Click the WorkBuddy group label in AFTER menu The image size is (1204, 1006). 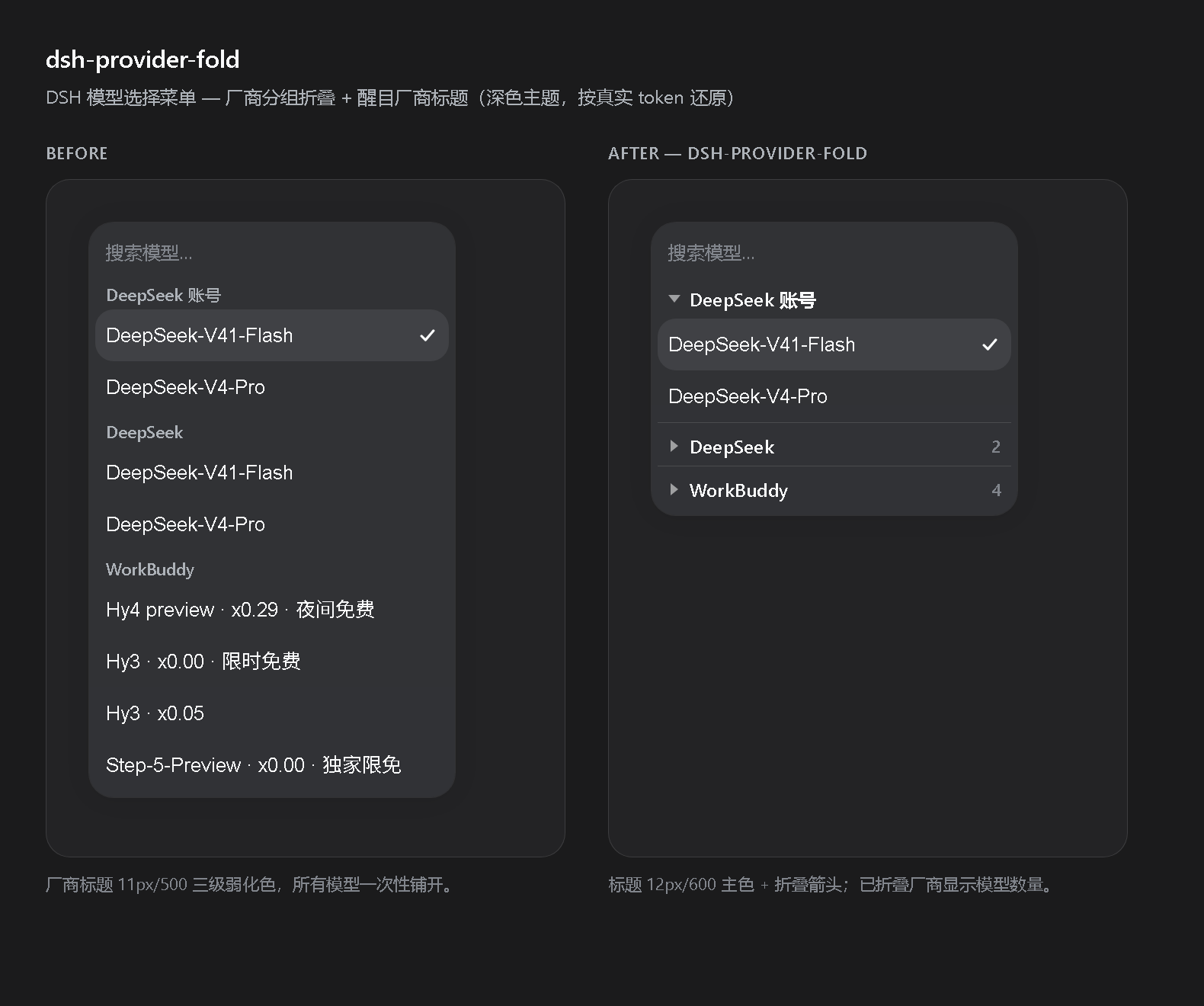pyautogui.click(x=738, y=491)
